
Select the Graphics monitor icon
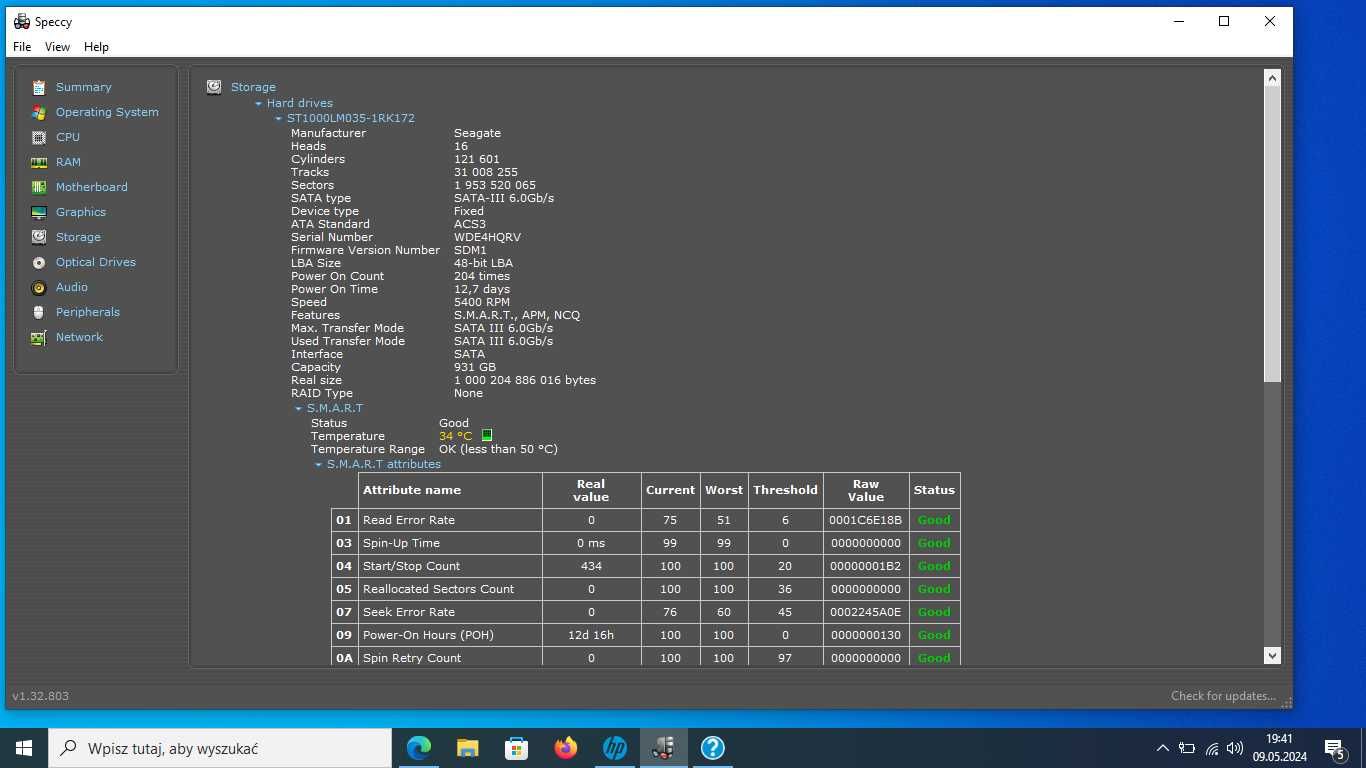[38, 212]
